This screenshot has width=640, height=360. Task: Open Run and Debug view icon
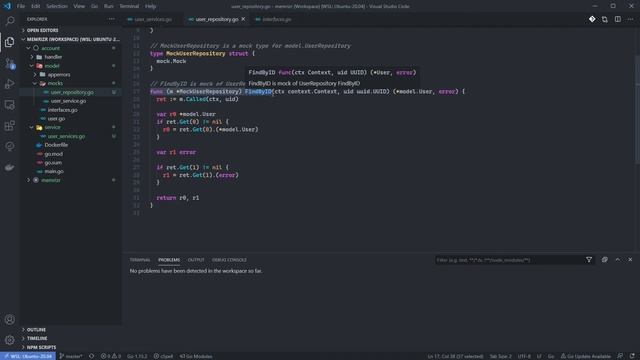tap(10, 84)
